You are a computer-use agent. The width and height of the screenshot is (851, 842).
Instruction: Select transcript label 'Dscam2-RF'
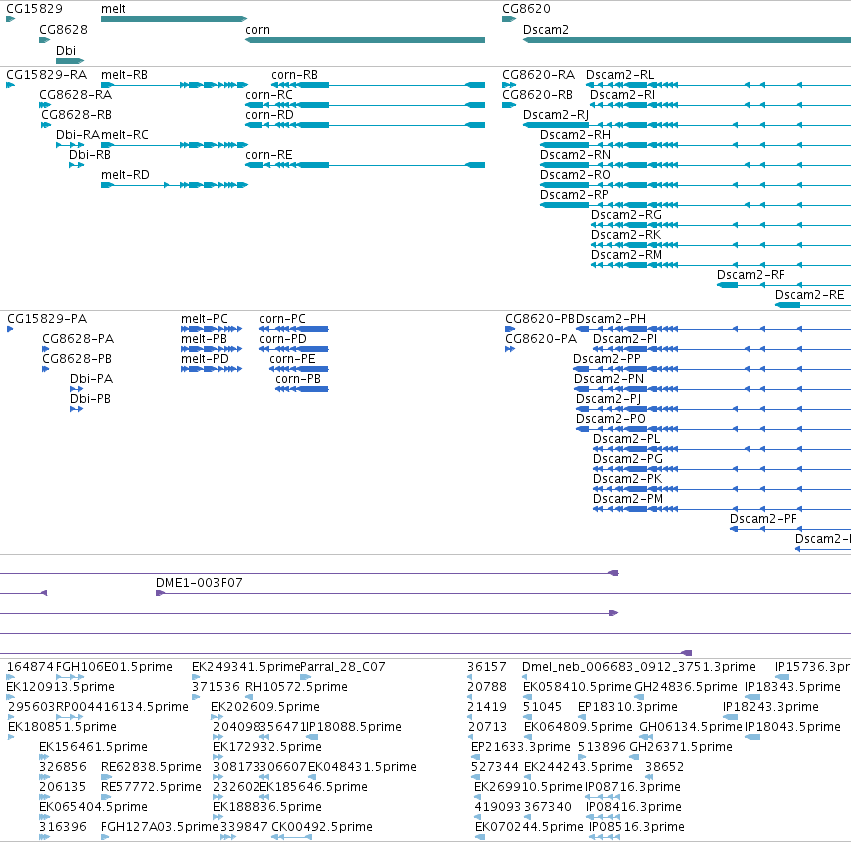[751, 275]
